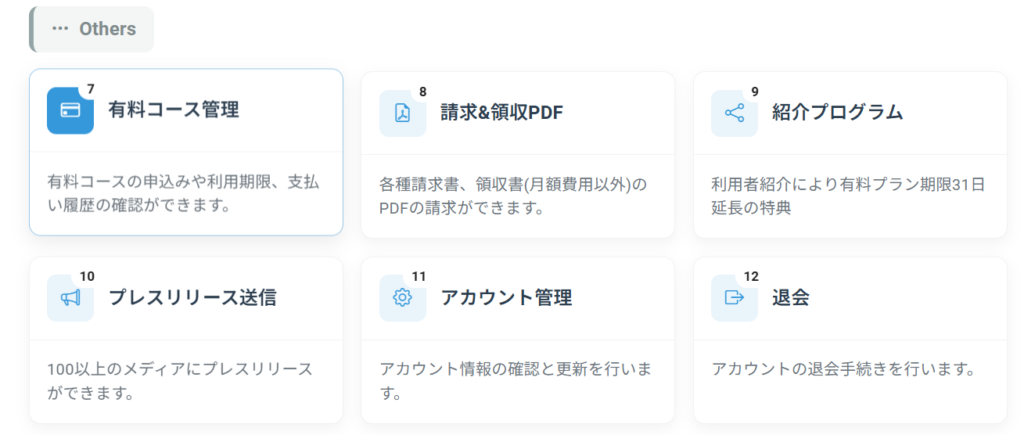Select the 退会 heading

[791, 297]
